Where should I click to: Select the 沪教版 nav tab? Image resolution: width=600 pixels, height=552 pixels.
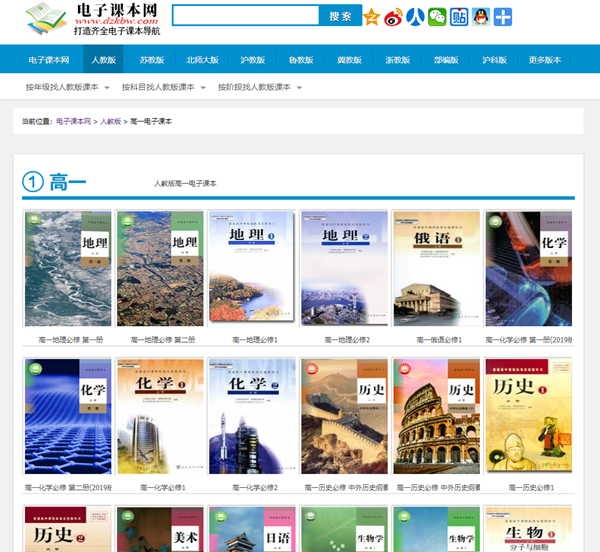coord(253,60)
